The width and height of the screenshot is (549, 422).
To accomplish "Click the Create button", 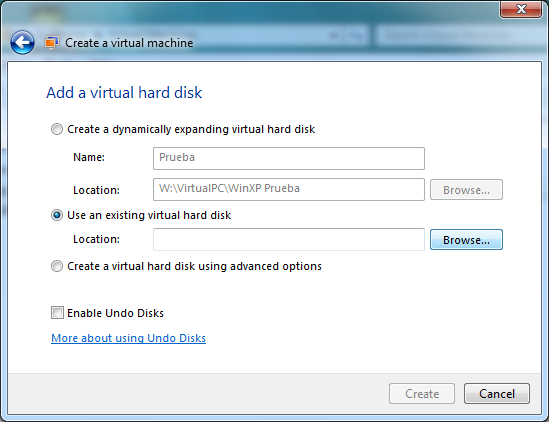I will point(422,393).
